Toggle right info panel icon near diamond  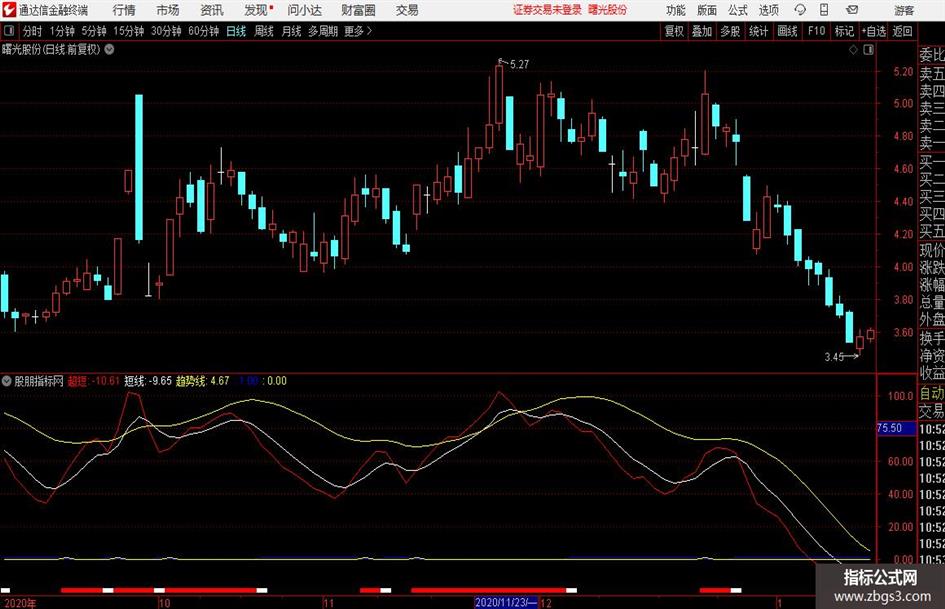(x=868, y=50)
